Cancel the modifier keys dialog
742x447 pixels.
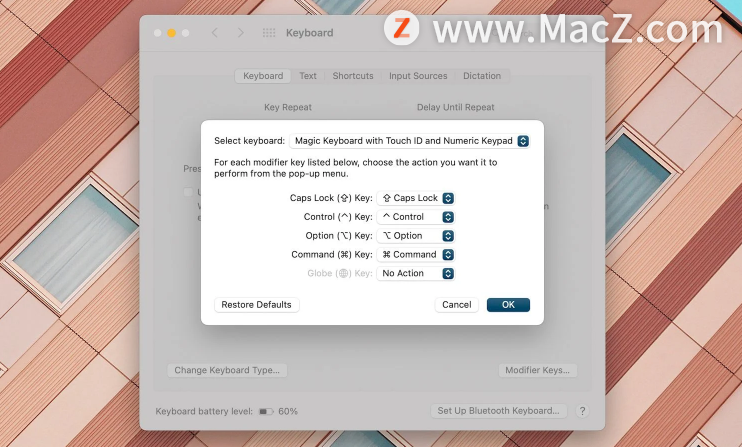457,305
